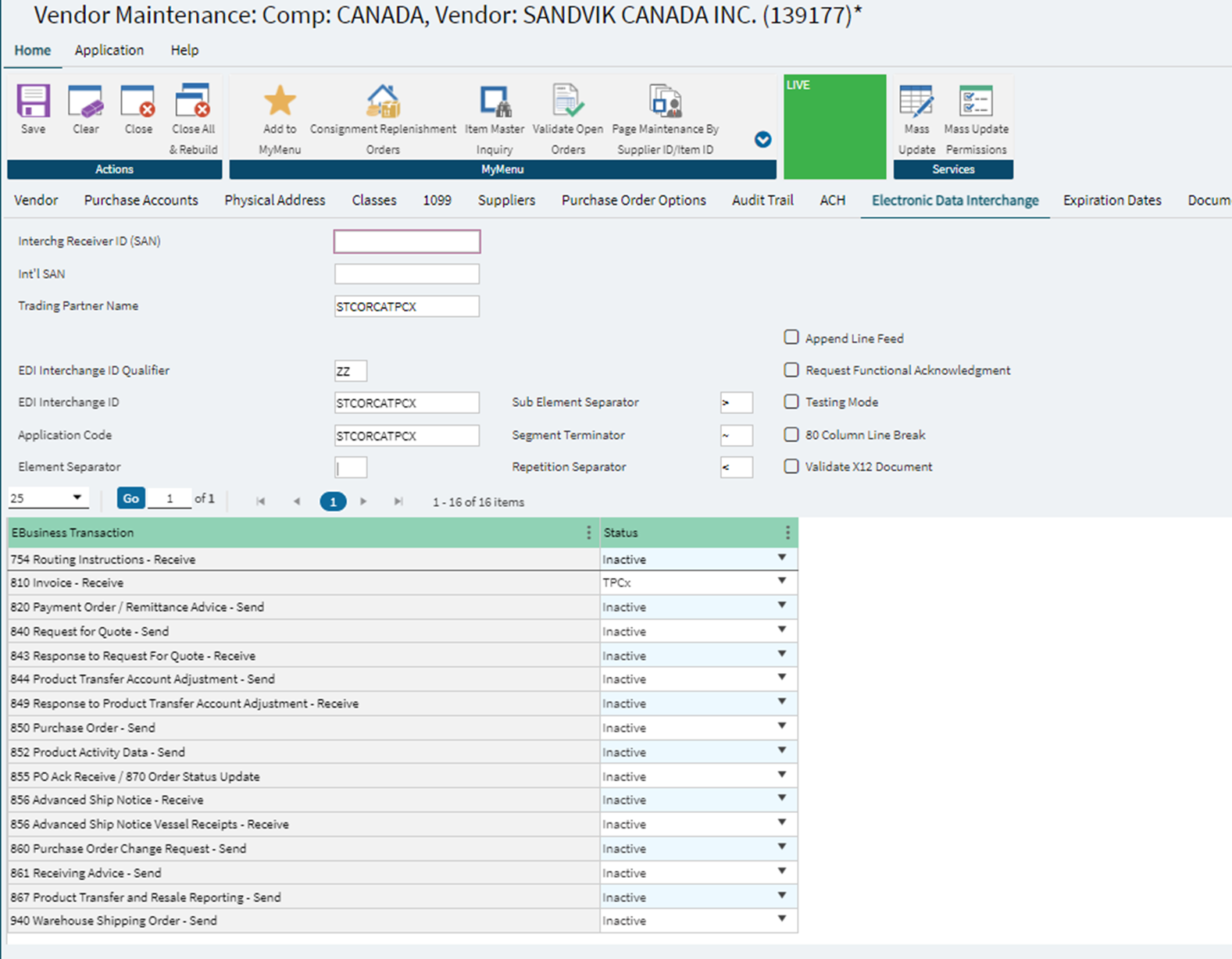The image size is (1232, 959).
Task: Click the page 1 pager button
Action: [x=333, y=501]
